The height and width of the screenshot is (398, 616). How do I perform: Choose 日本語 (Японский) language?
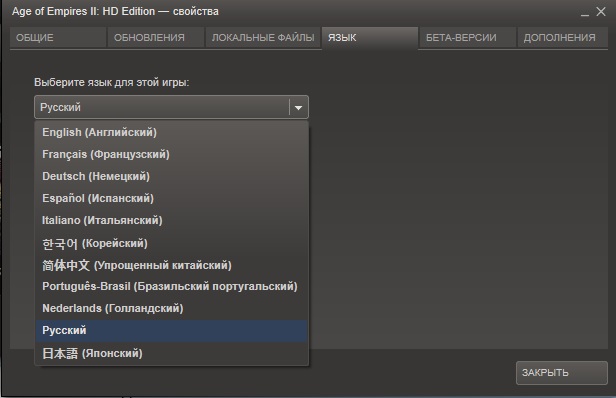pos(171,353)
